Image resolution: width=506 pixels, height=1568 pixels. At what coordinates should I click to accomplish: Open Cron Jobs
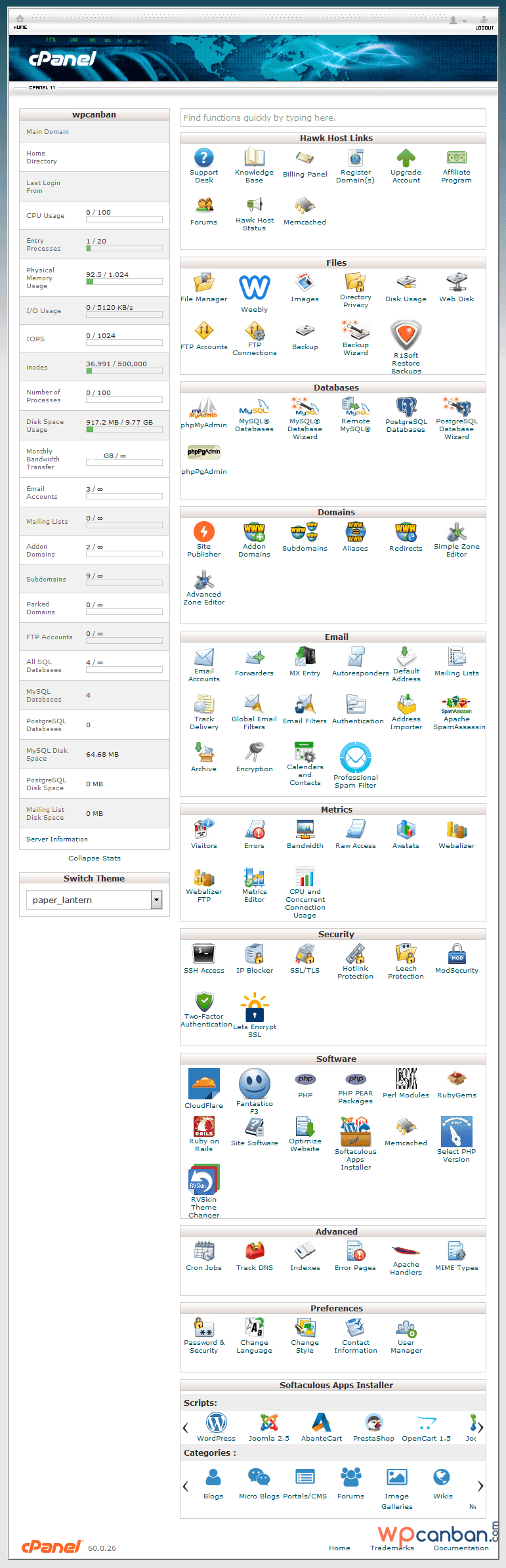pos(204,1251)
